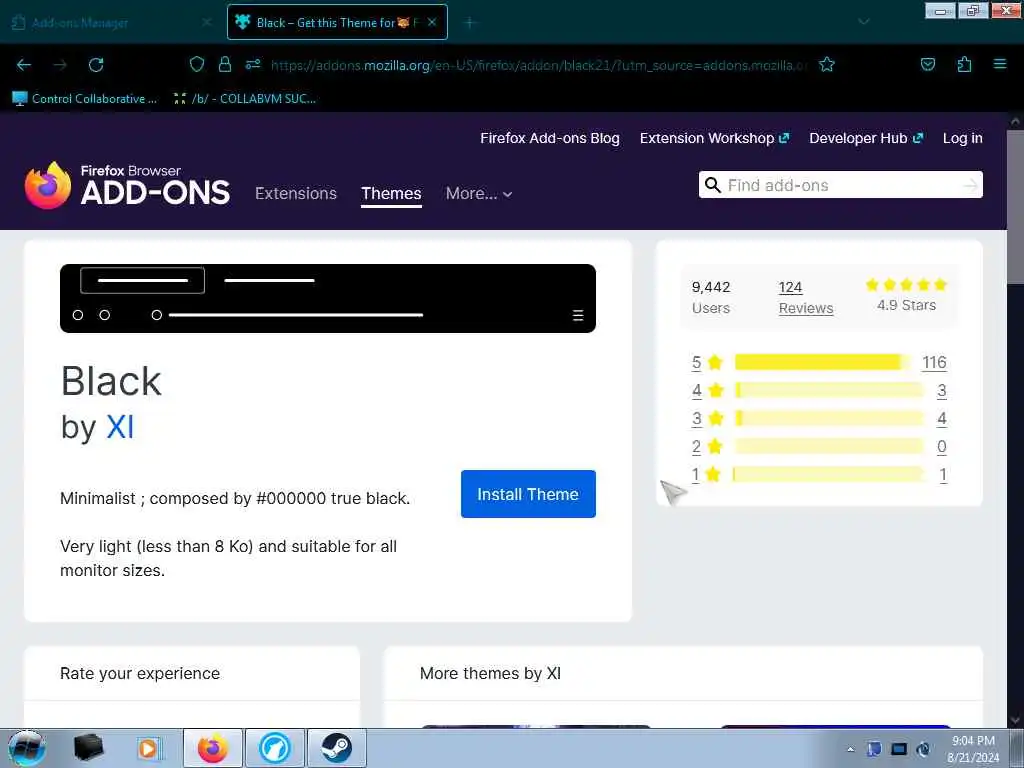Switch to Firefox in the taskbar
1024x768 pixels.
pos(213,748)
